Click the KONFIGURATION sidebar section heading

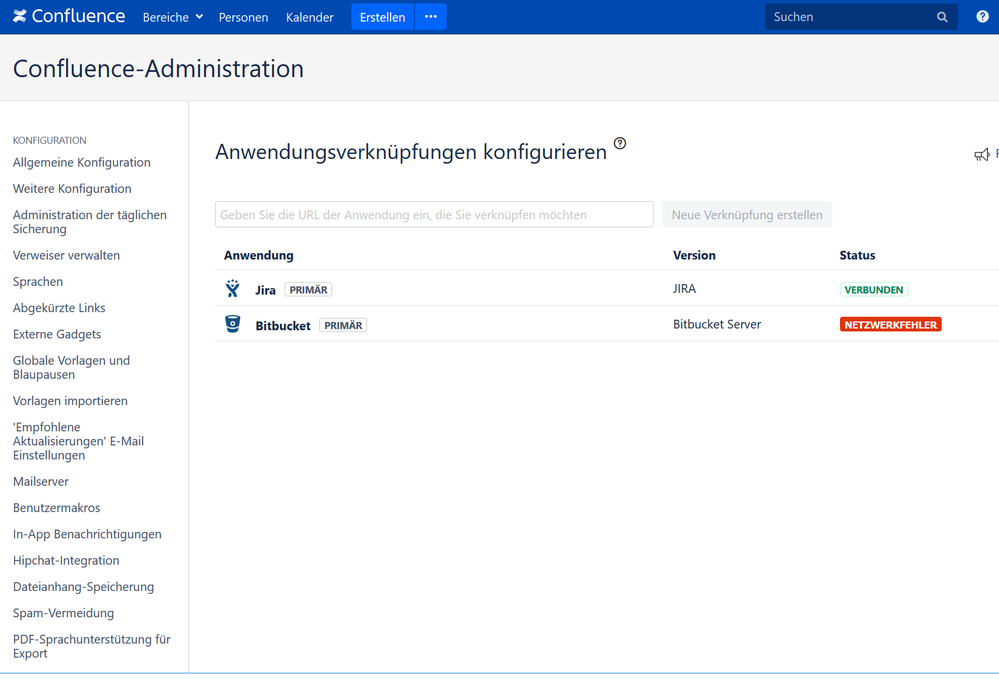point(50,140)
